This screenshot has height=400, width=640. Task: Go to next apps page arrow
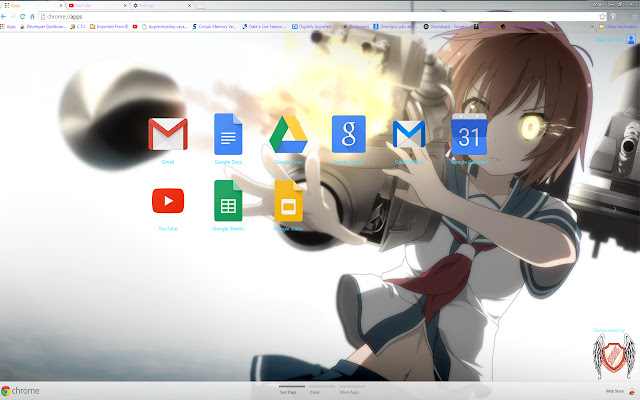click(x=615, y=209)
